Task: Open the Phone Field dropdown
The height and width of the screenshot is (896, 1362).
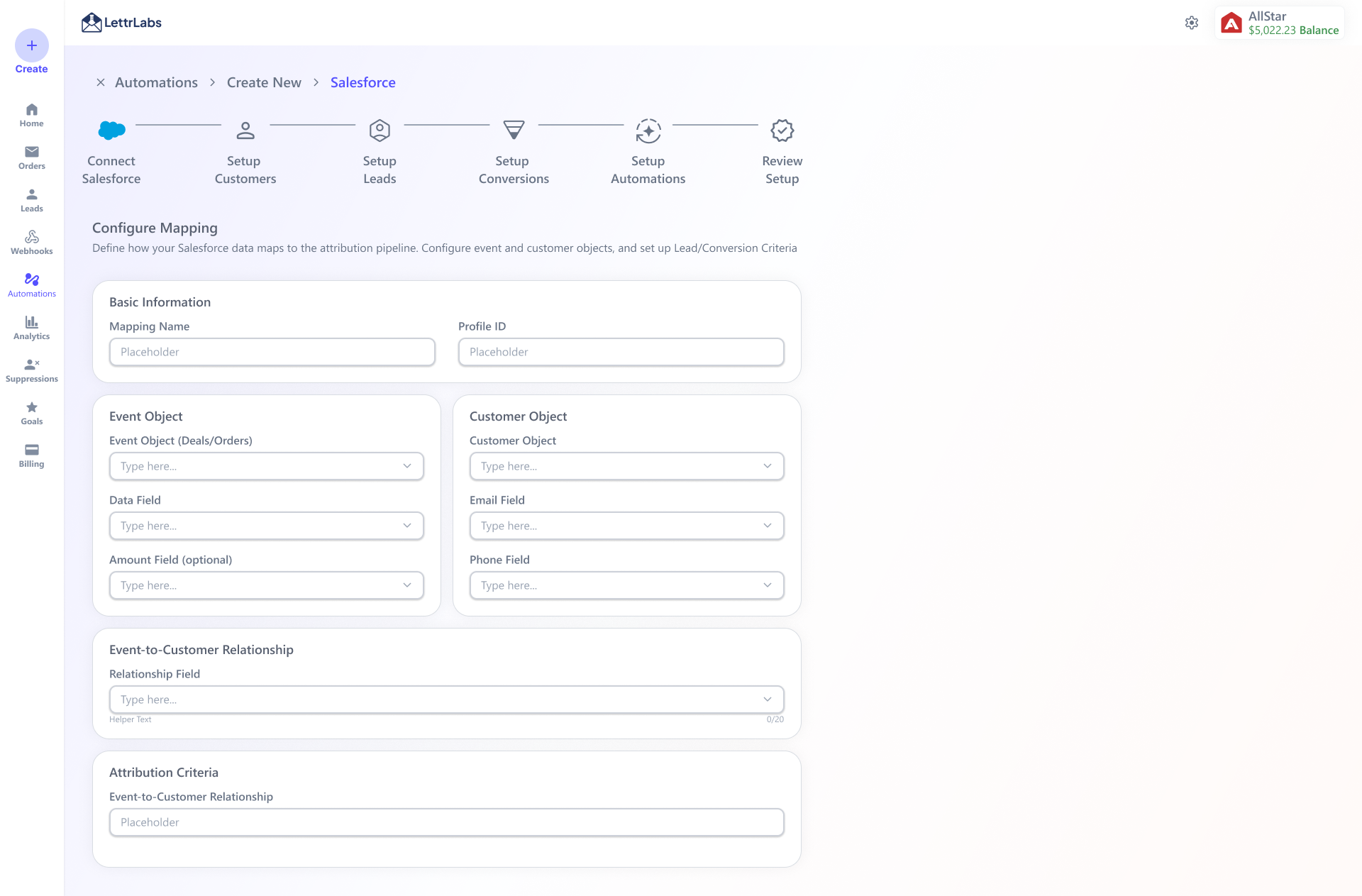Action: pyautogui.click(x=627, y=585)
